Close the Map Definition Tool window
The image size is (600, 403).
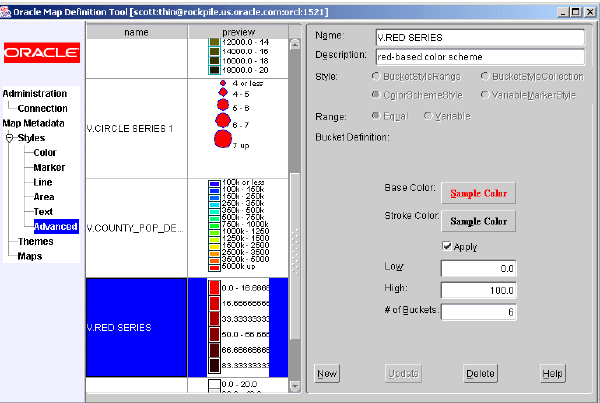(590, 12)
